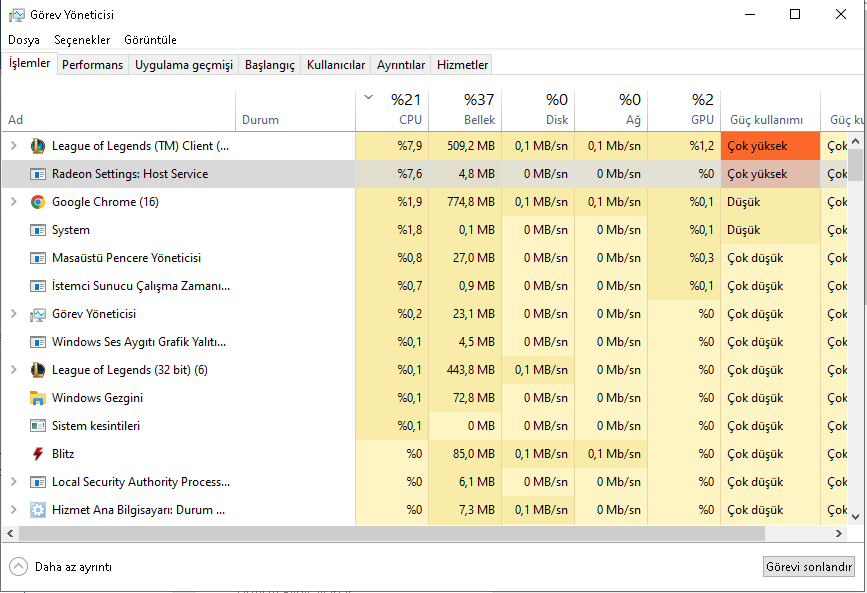Click the İstemci Sunucu Çalışma Zamanı icon

tap(38, 286)
